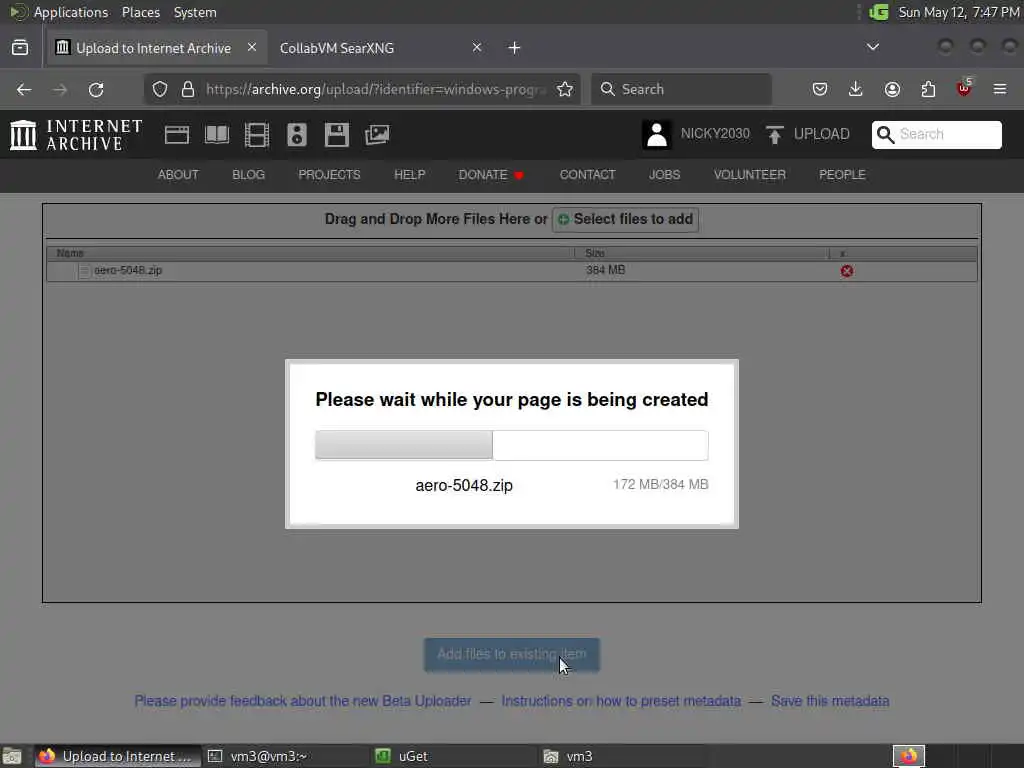Click the Save this metadata link
The height and width of the screenshot is (768, 1024).
click(x=830, y=701)
